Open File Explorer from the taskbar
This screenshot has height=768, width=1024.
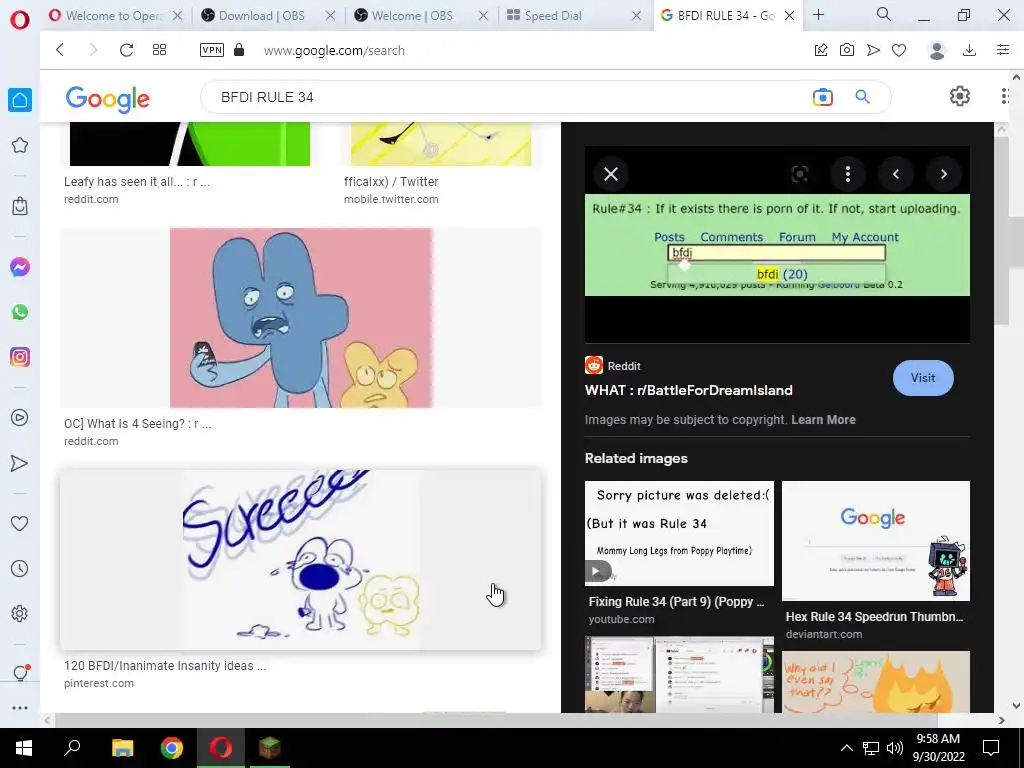122,748
